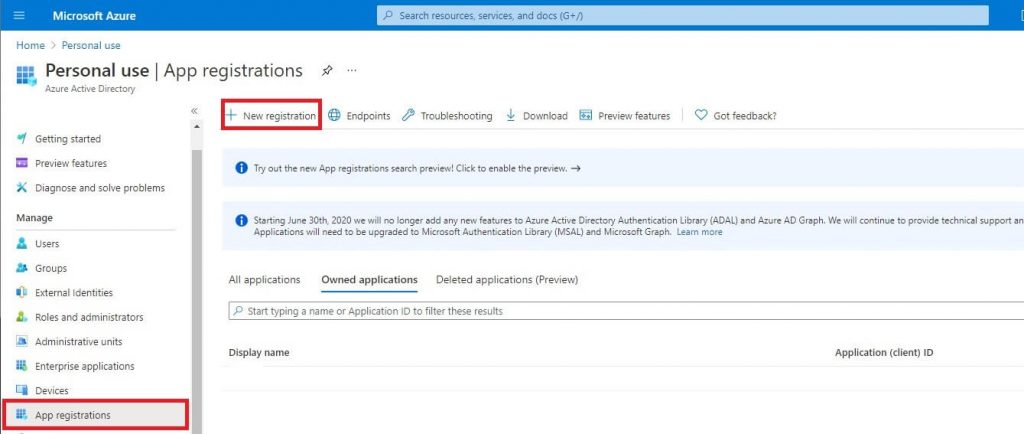Click the Endpoints globe icon
The width and height of the screenshot is (1024, 434).
334,116
